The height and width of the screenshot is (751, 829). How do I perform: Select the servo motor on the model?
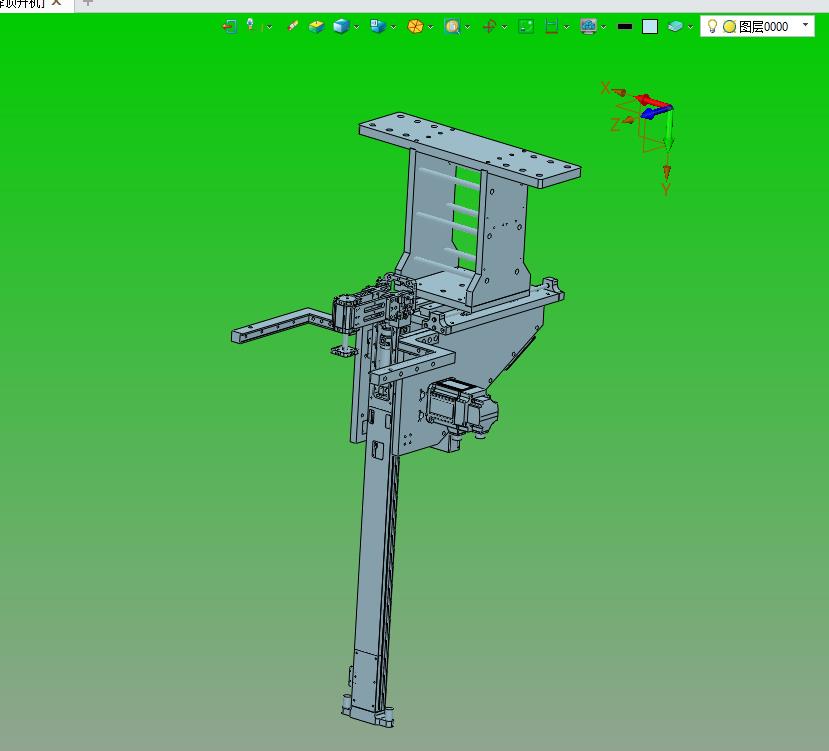click(461, 407)
